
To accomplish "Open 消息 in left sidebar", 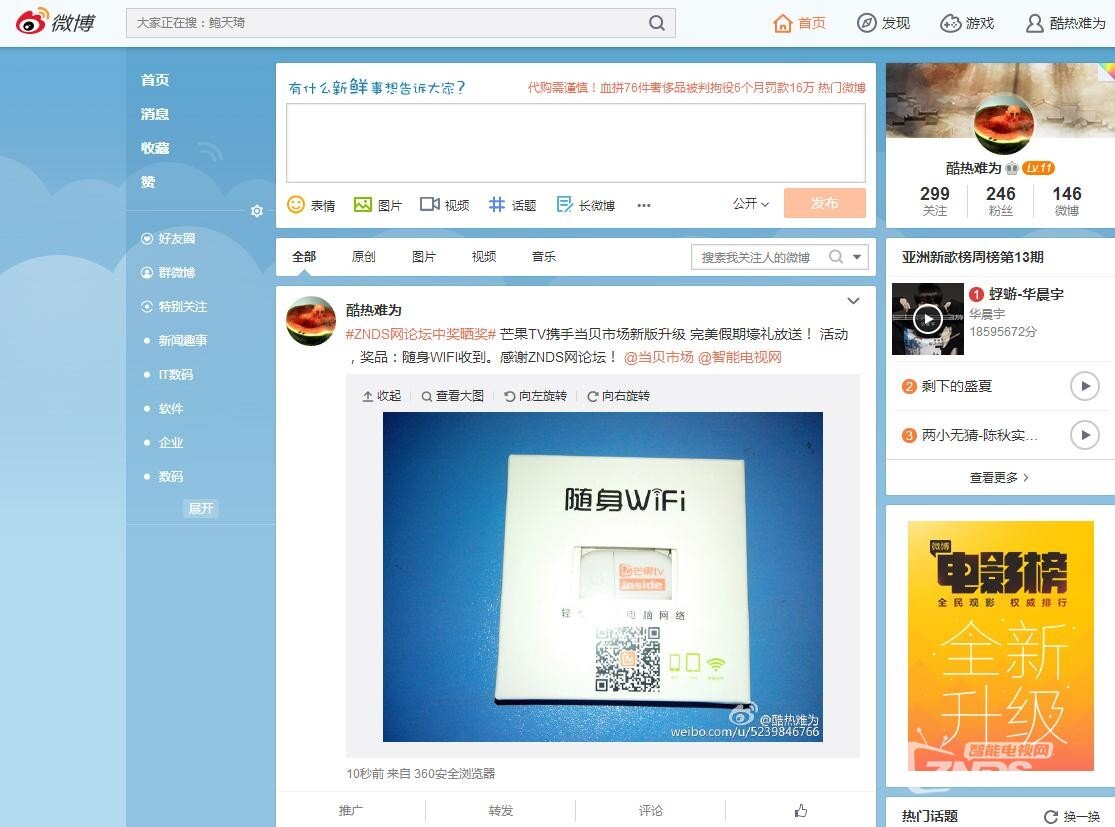I will point(155,114).
